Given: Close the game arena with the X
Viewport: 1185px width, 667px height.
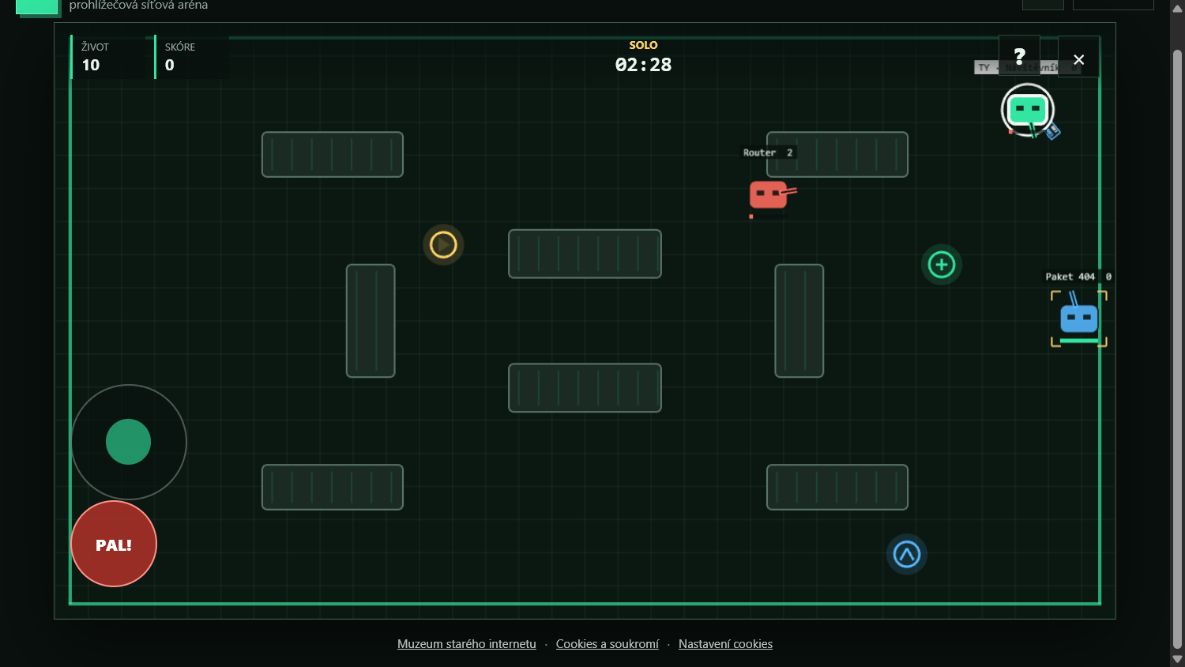Looking at the screenshot, I should [1078, 60].
